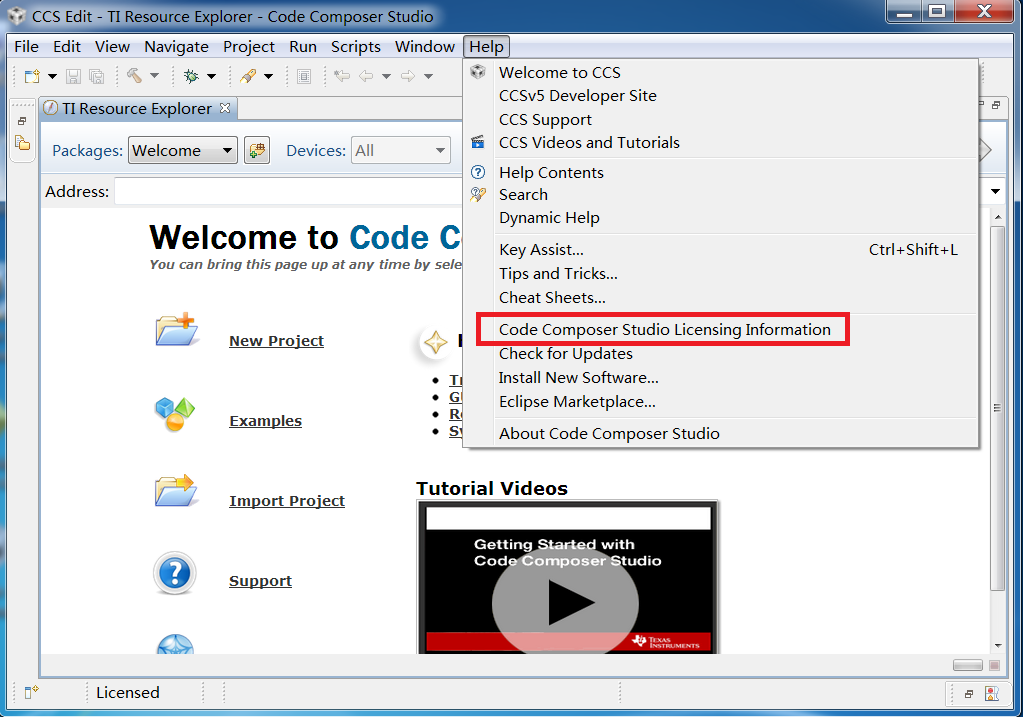1023x717 pixels.
Task: Click the block selection mode toolbar icon
Action: coord(304,76)
